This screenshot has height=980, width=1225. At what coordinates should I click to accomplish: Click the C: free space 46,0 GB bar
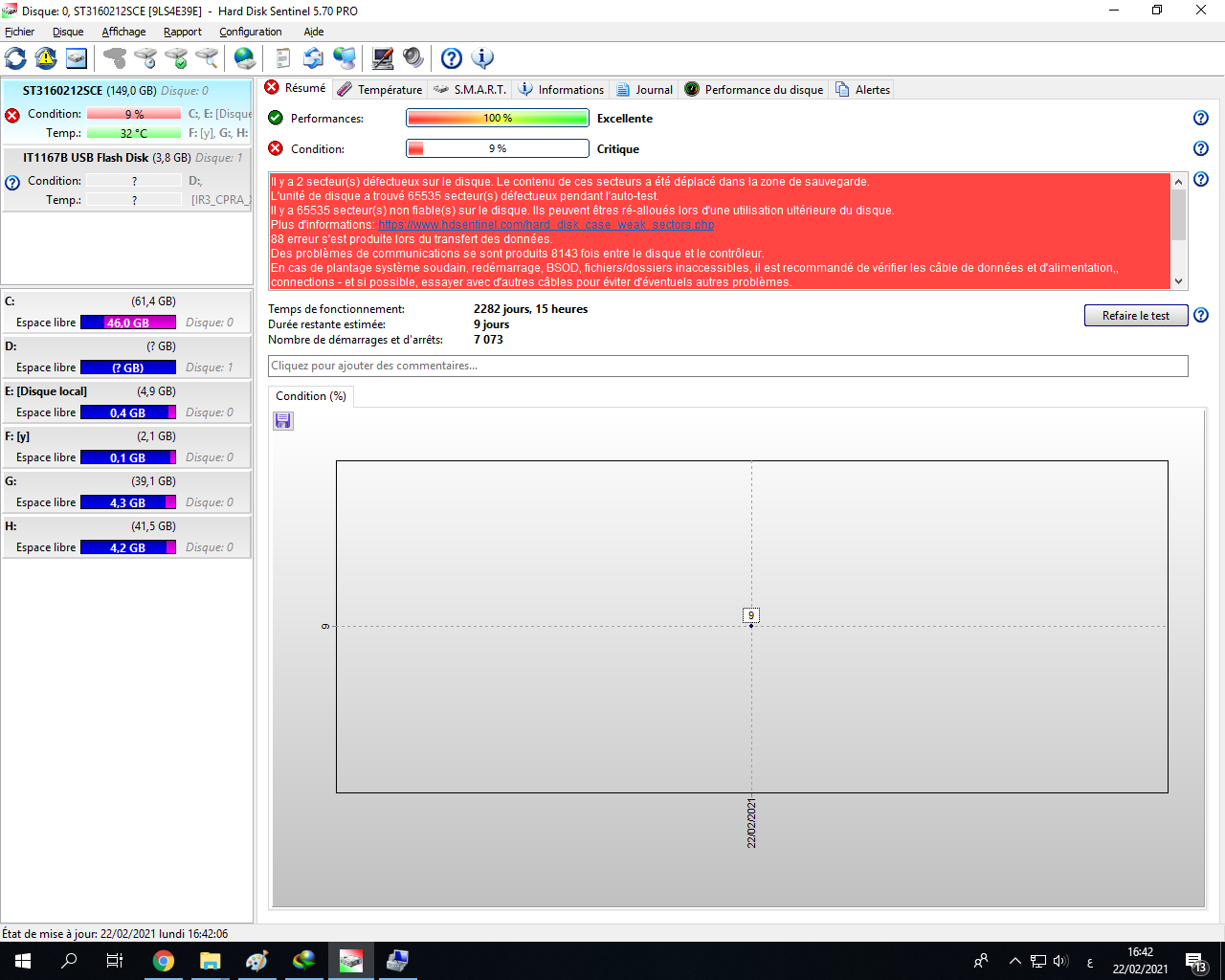(128, 323)
